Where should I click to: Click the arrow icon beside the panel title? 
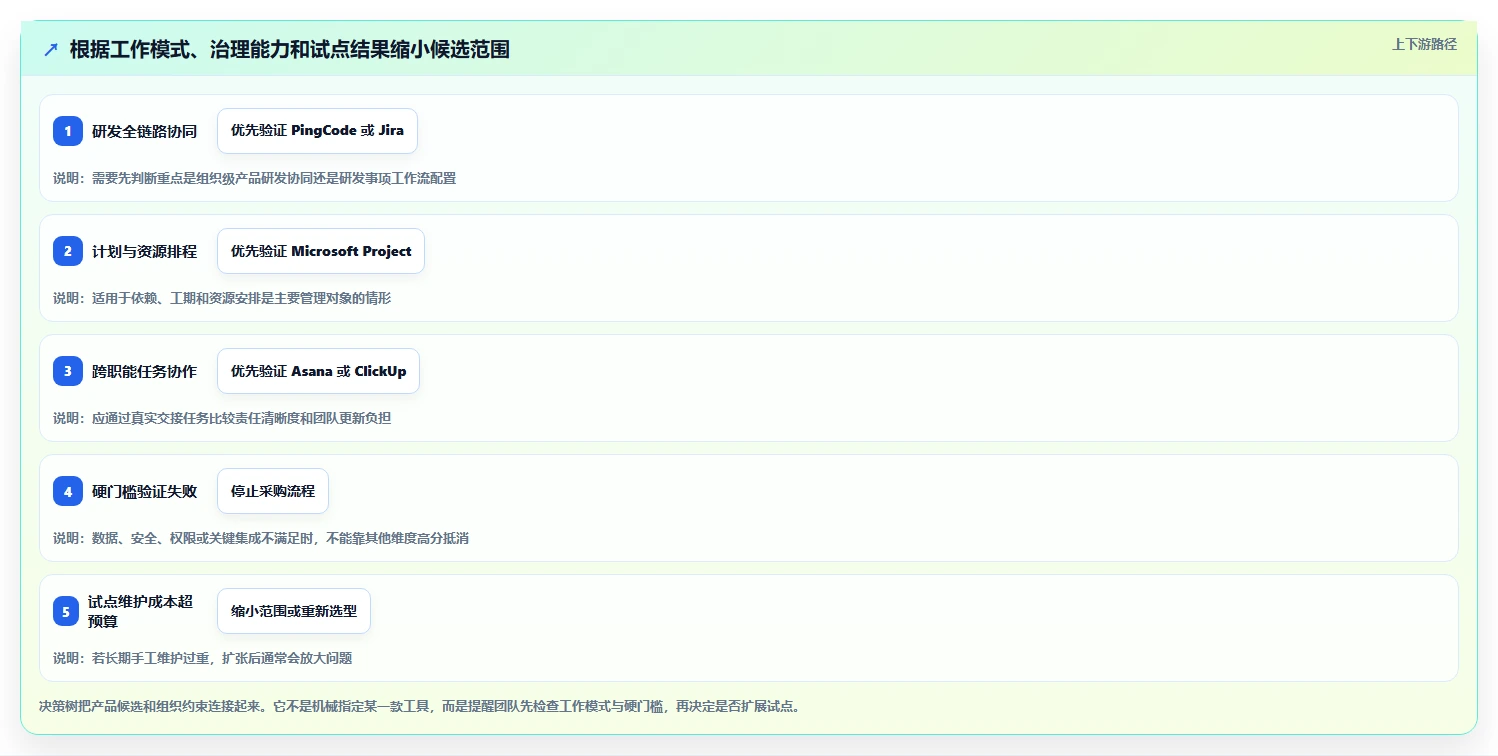(51, 49)
